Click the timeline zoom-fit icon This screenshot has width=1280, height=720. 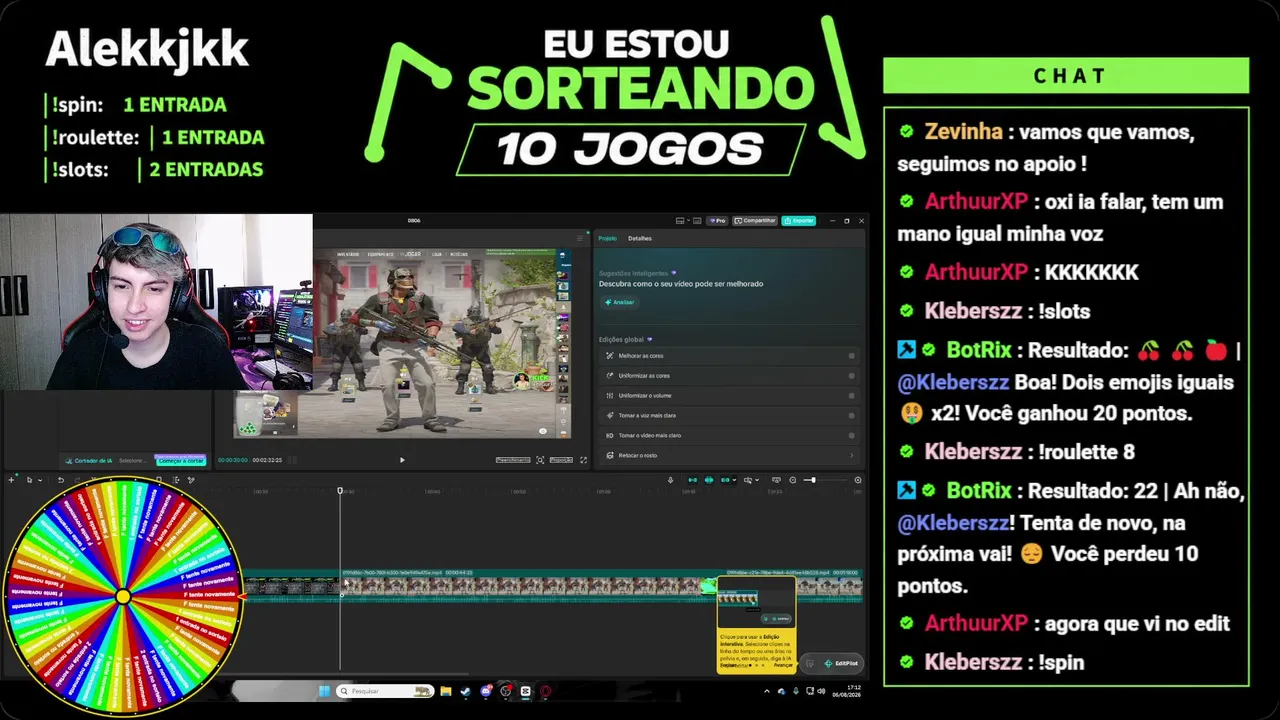[x=857, y=480]
